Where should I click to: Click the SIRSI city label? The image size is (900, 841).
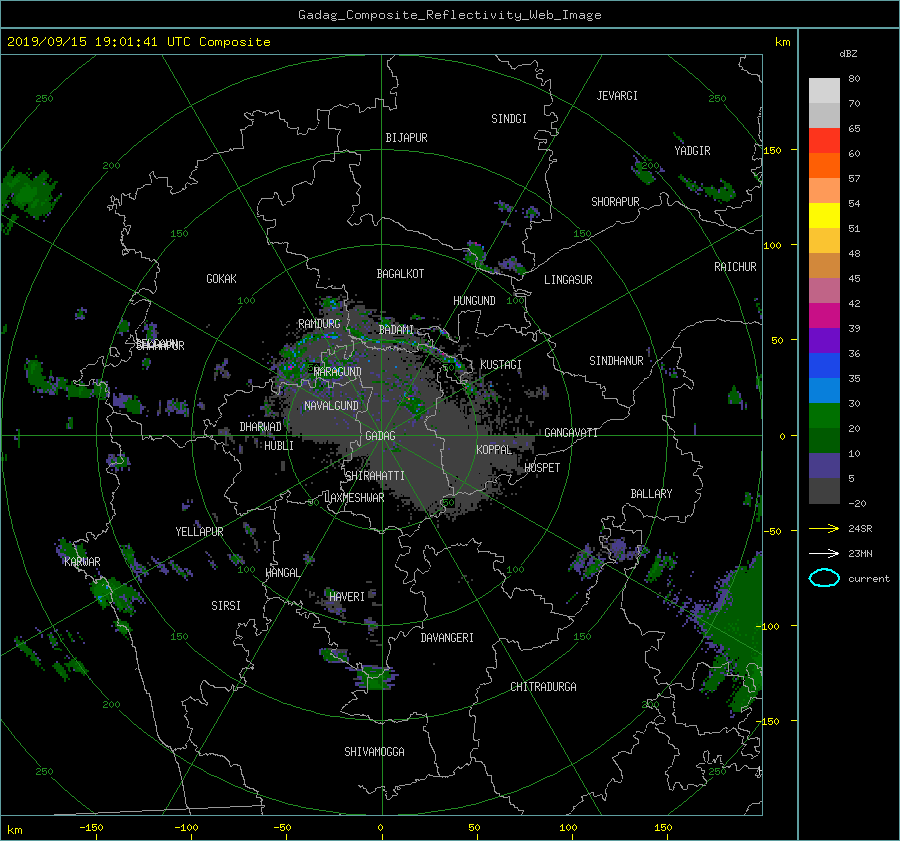[x=226, y=606]
